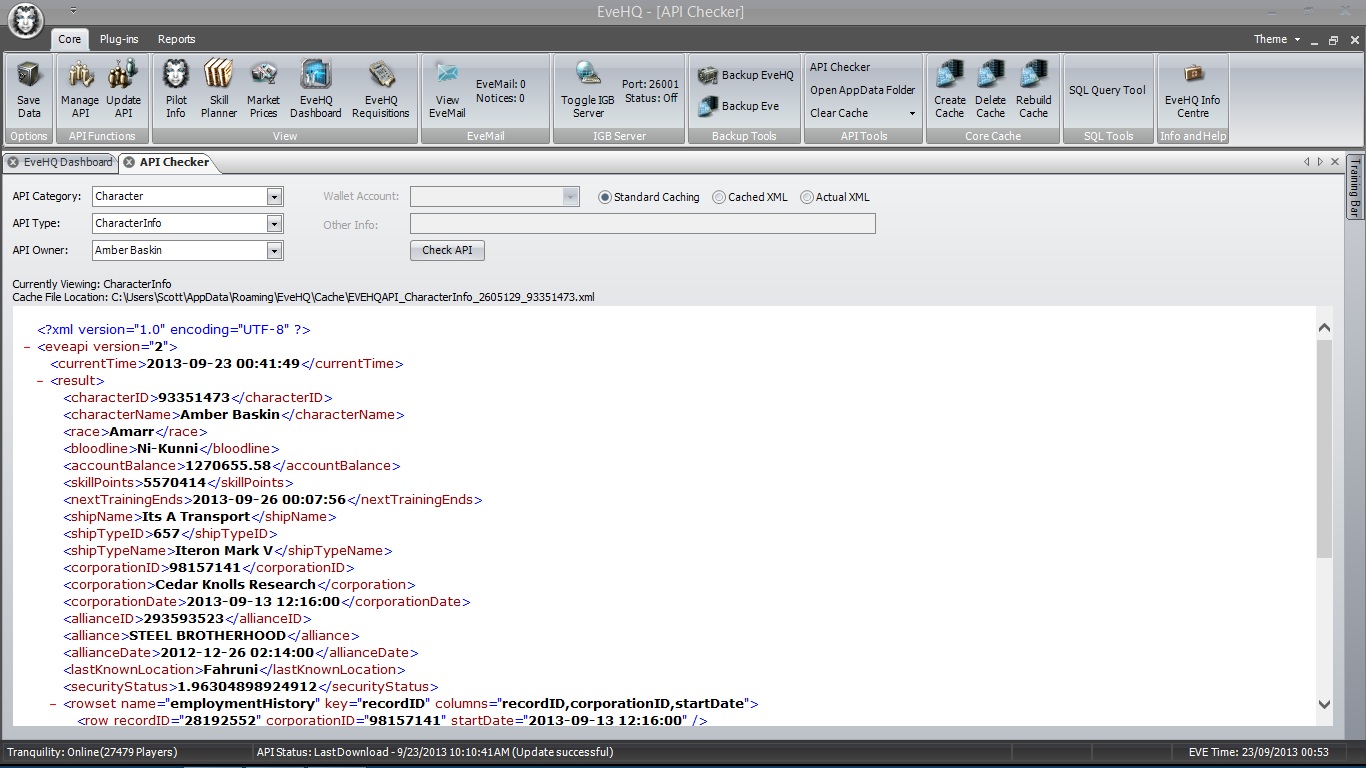Open Manage API from the ribbon
The image size is (1366, 768).
click(x=80, y=90)
